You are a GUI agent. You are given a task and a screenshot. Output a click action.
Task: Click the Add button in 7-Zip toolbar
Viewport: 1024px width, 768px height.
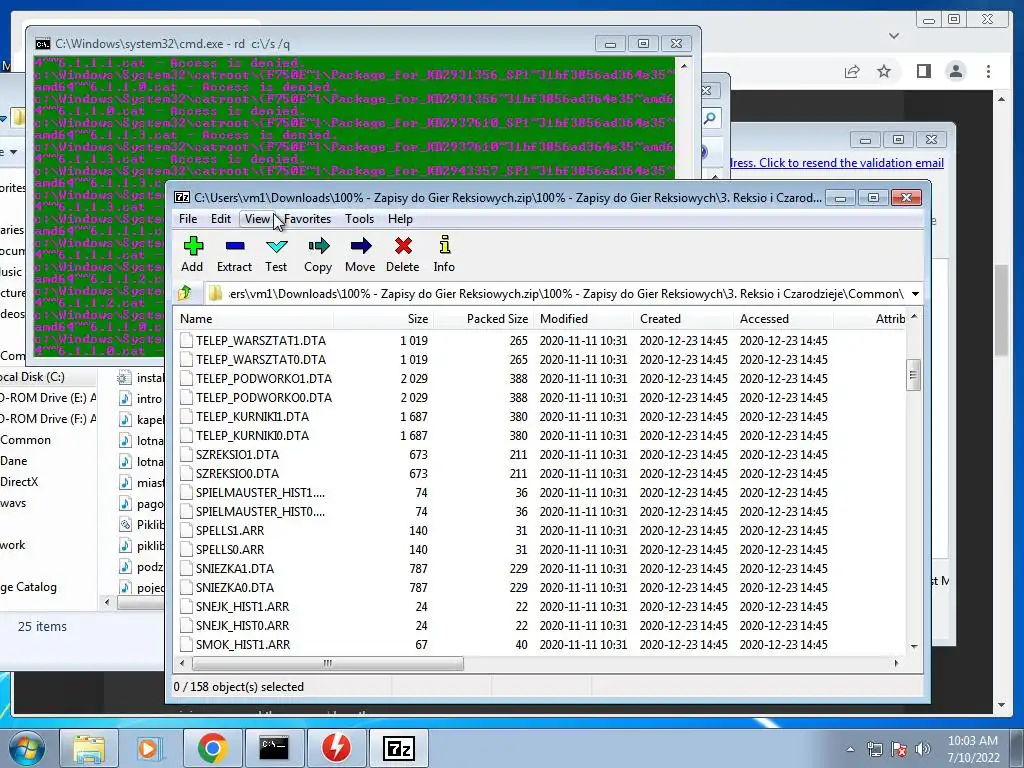click(x=192, y=254)
